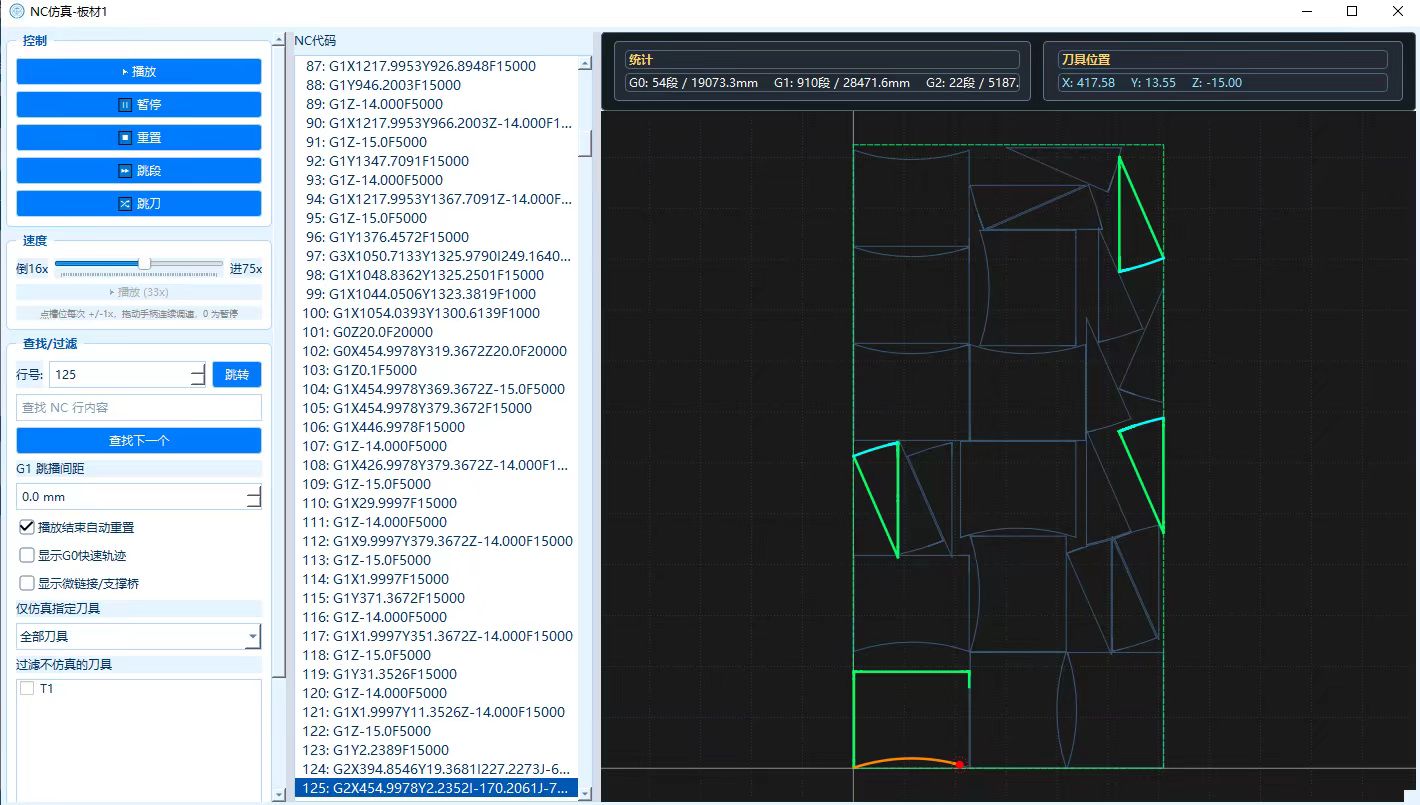Check the T1 tool filter checkbox
Viewport: 1420px width, 805px height.
pos(27,689)
